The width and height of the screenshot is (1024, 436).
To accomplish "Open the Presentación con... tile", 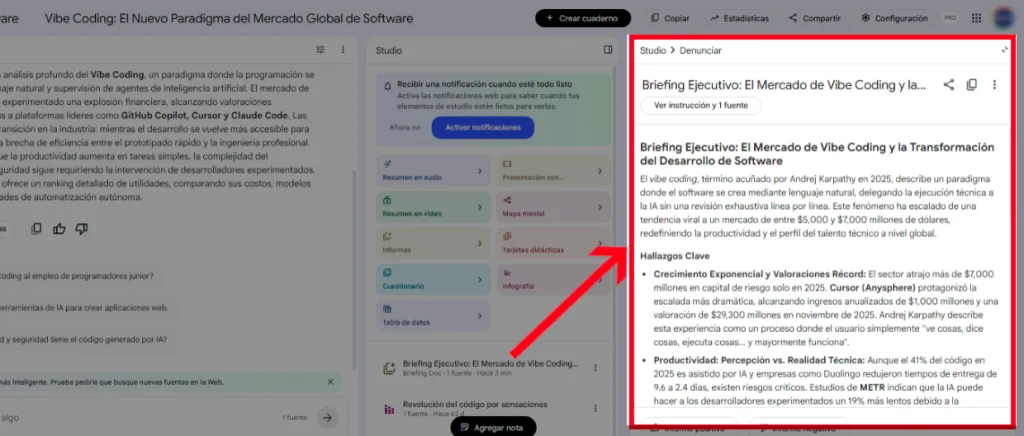I will tap(553, 170).
